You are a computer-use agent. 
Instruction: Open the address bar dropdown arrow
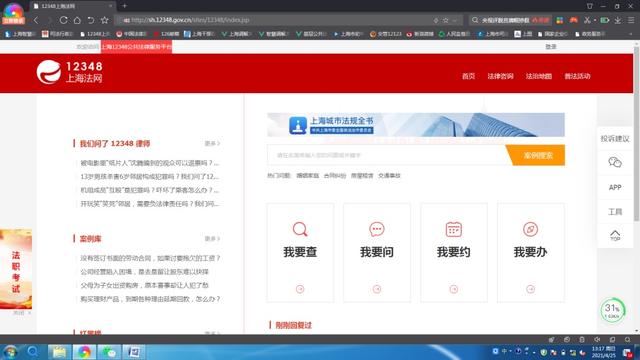tap(455, 20)
